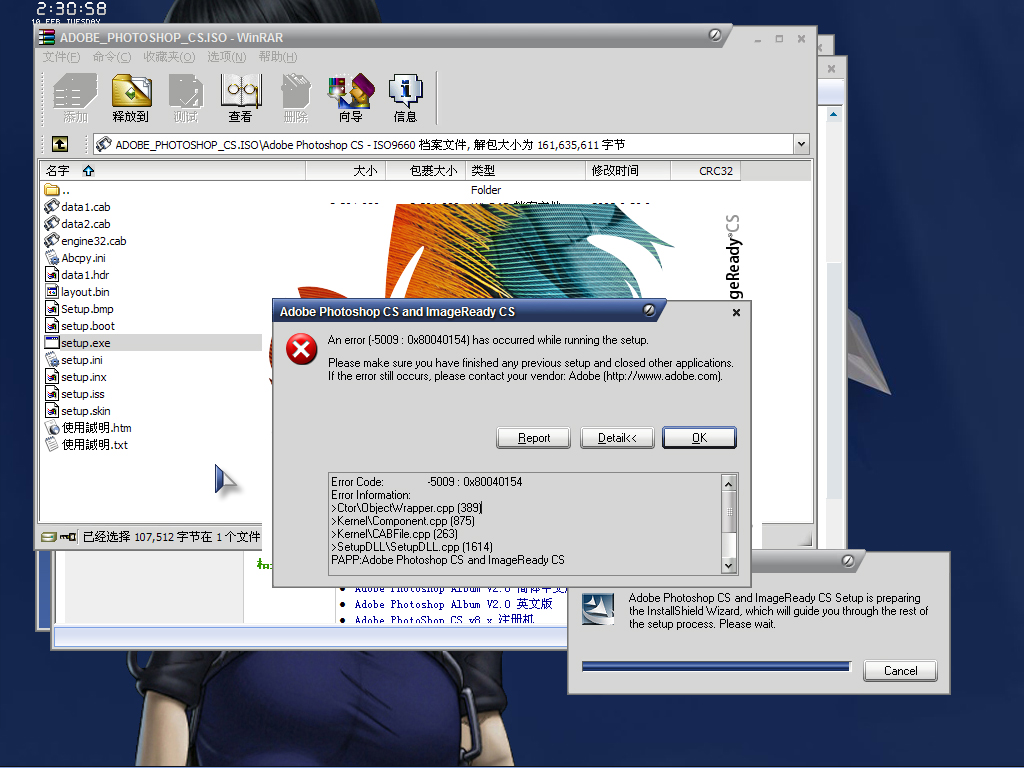Screen dimensions: 1024x768
Task: Click the up-one-level folder icon
Action: click(60, 144)
